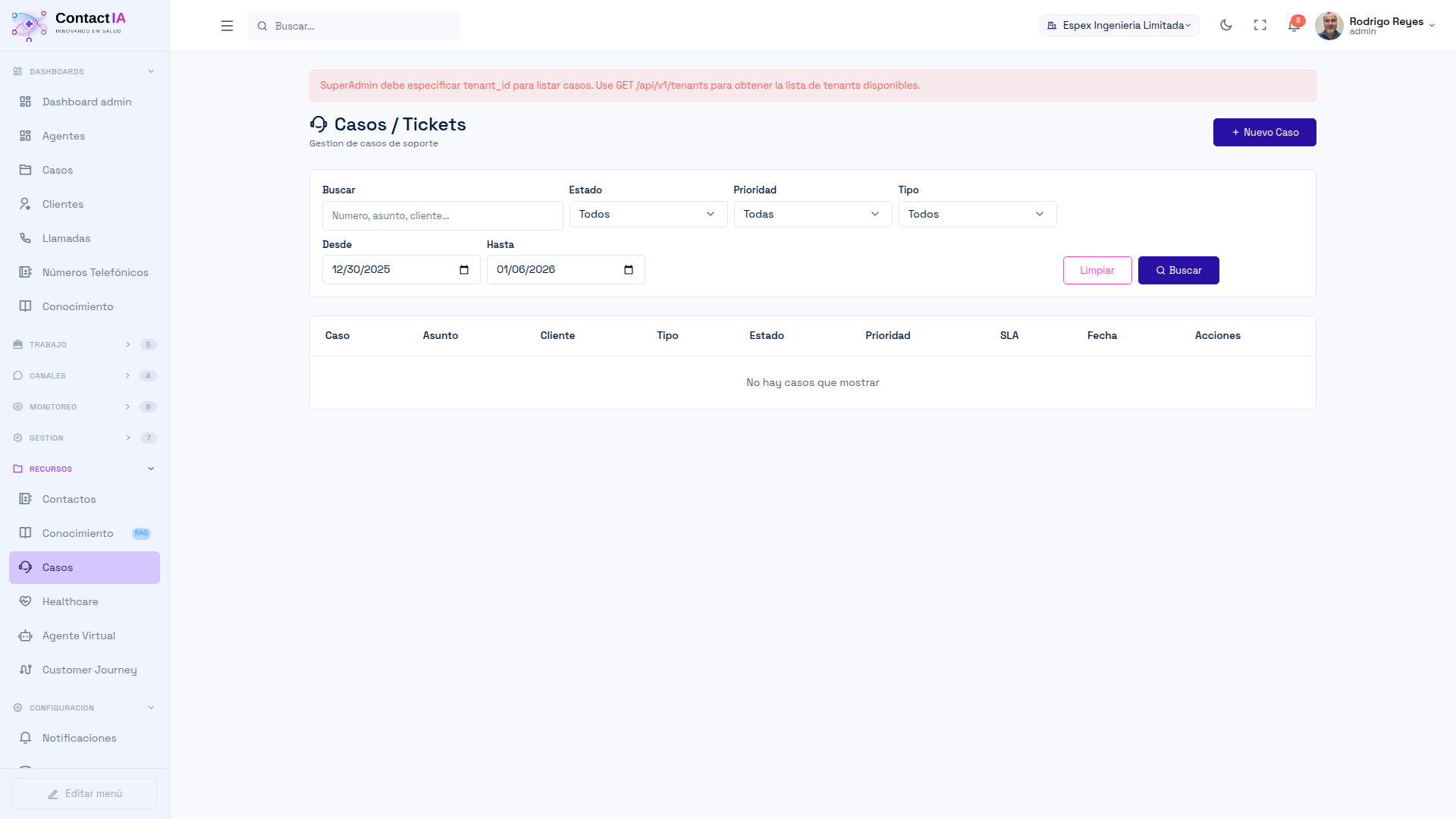Open Espex Ingenieria Limitada tenant selector
Viewport: 1456px width, 819px height.
coord(1119,26)
